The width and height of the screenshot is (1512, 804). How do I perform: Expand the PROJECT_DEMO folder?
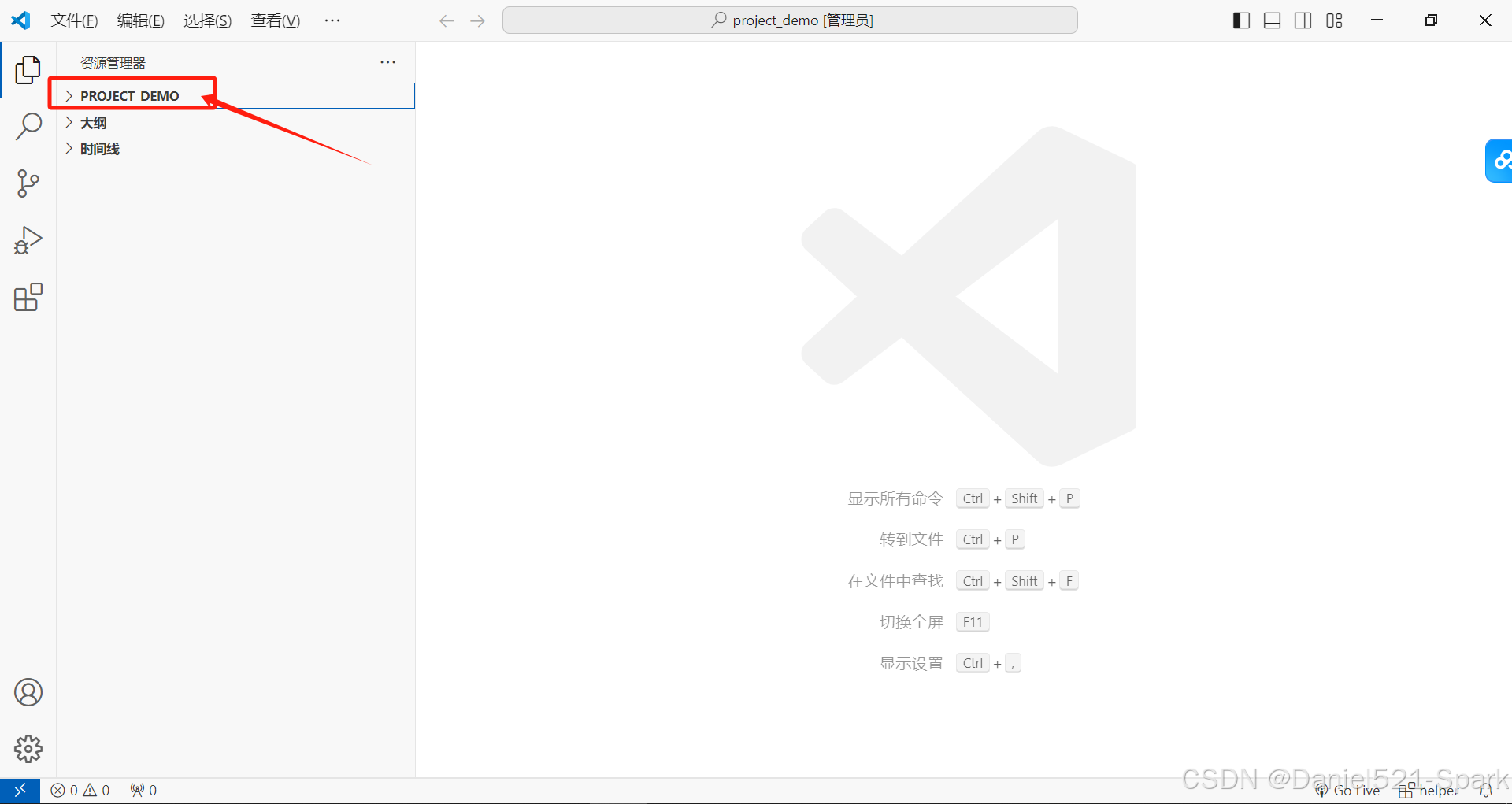(235, 96)
